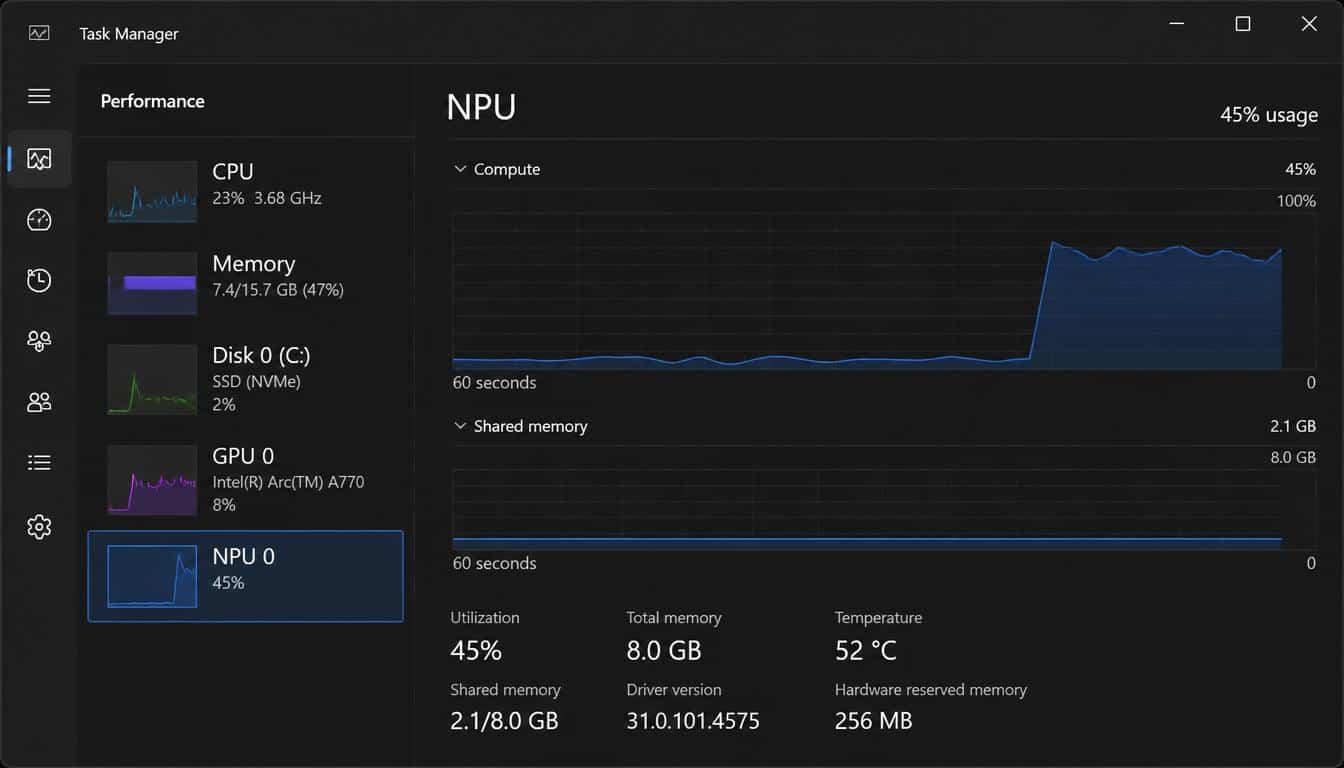The image size is (1344, 768).
Task: Open the Services list icon
Action: click(x=39, y=462)
